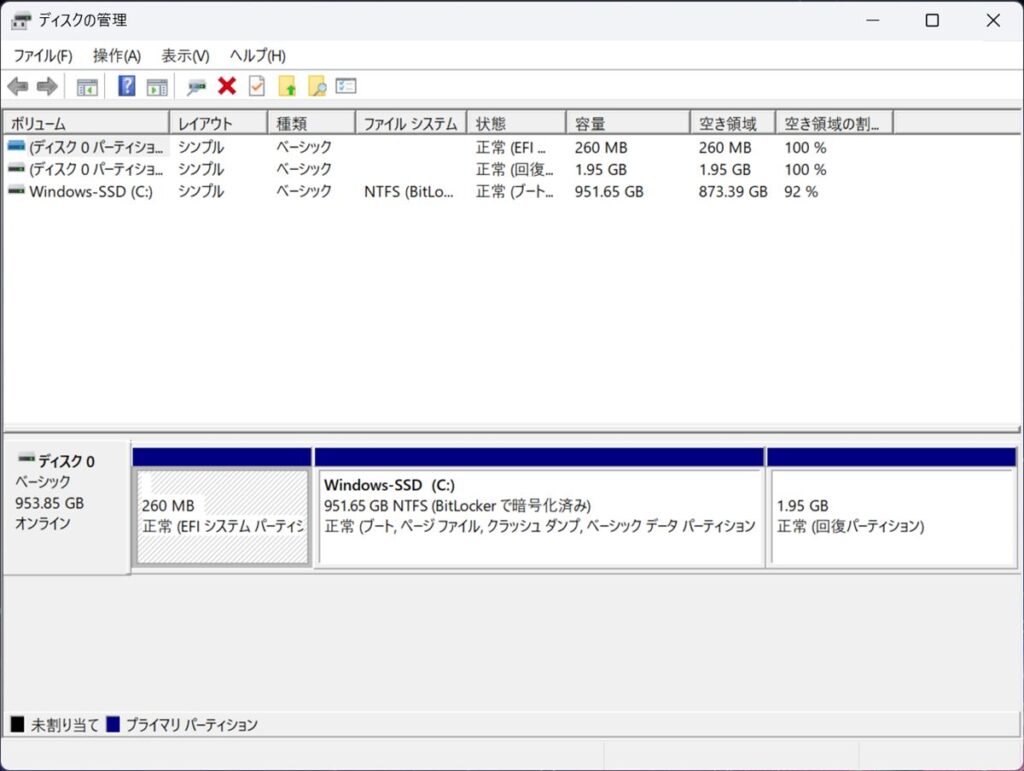Open the 表示(V) menu
Viewport: 1024px width, 771px height.
click(x=185, y=56)
